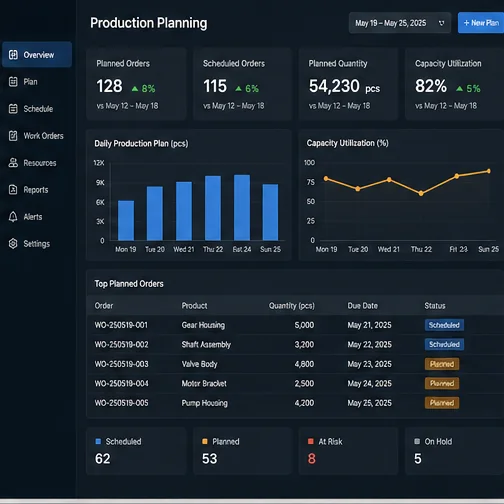This screenshot has width=504, height=504.
Task: Click the Mon 19 bar in the daily plan chart
Action: 126,220
